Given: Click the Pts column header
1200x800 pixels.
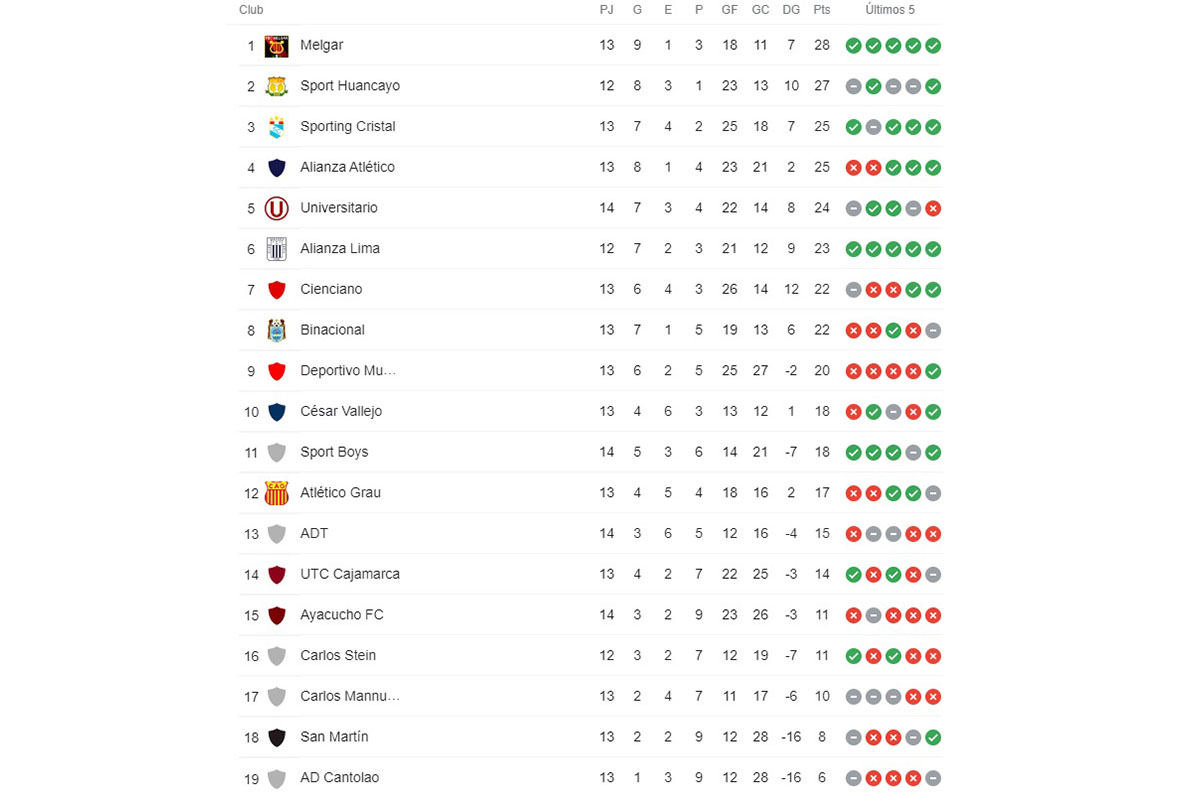Looking at the screenshot, I should click(x=822, y=10).
